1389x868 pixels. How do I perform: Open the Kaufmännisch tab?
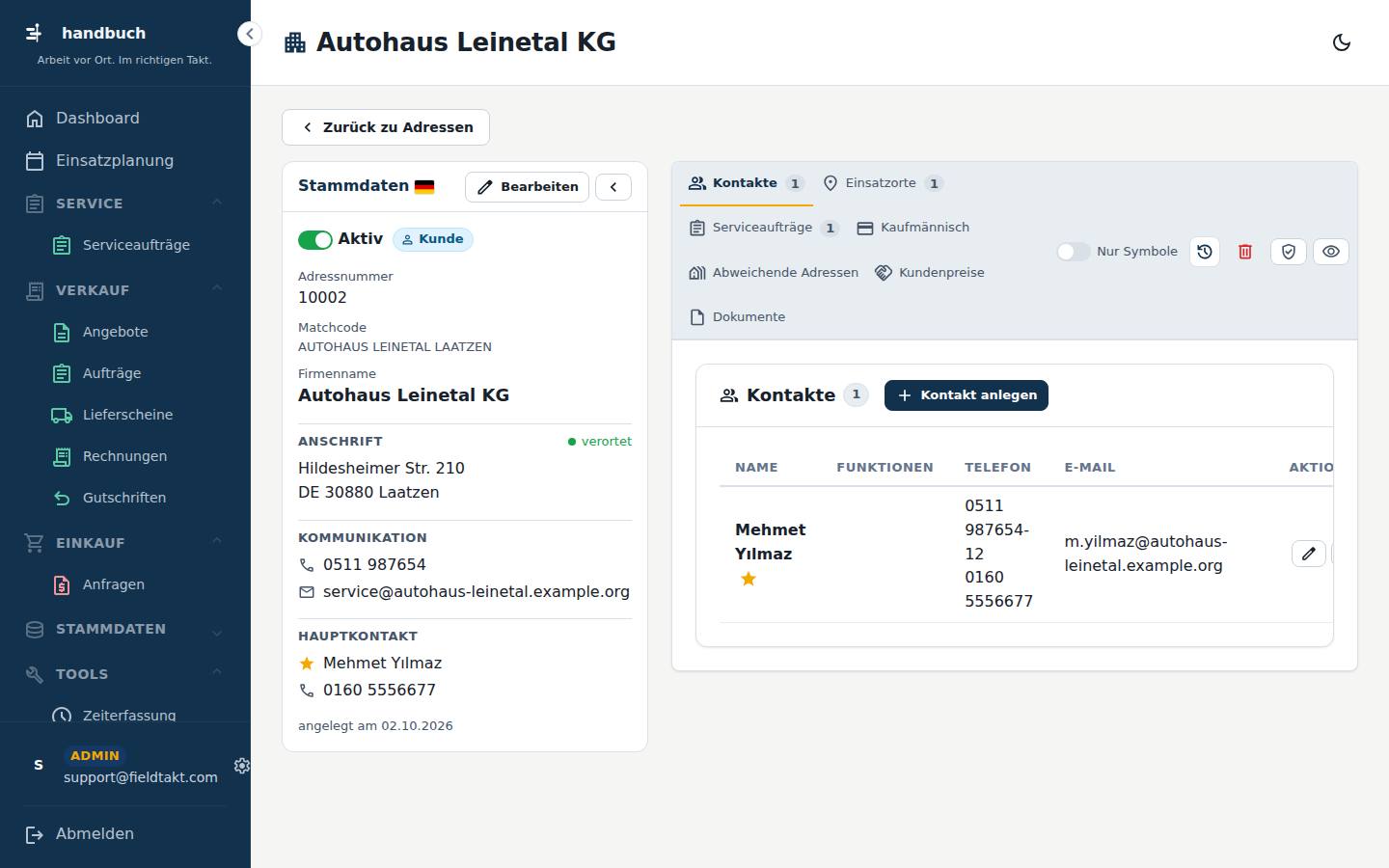pos(913,228)
